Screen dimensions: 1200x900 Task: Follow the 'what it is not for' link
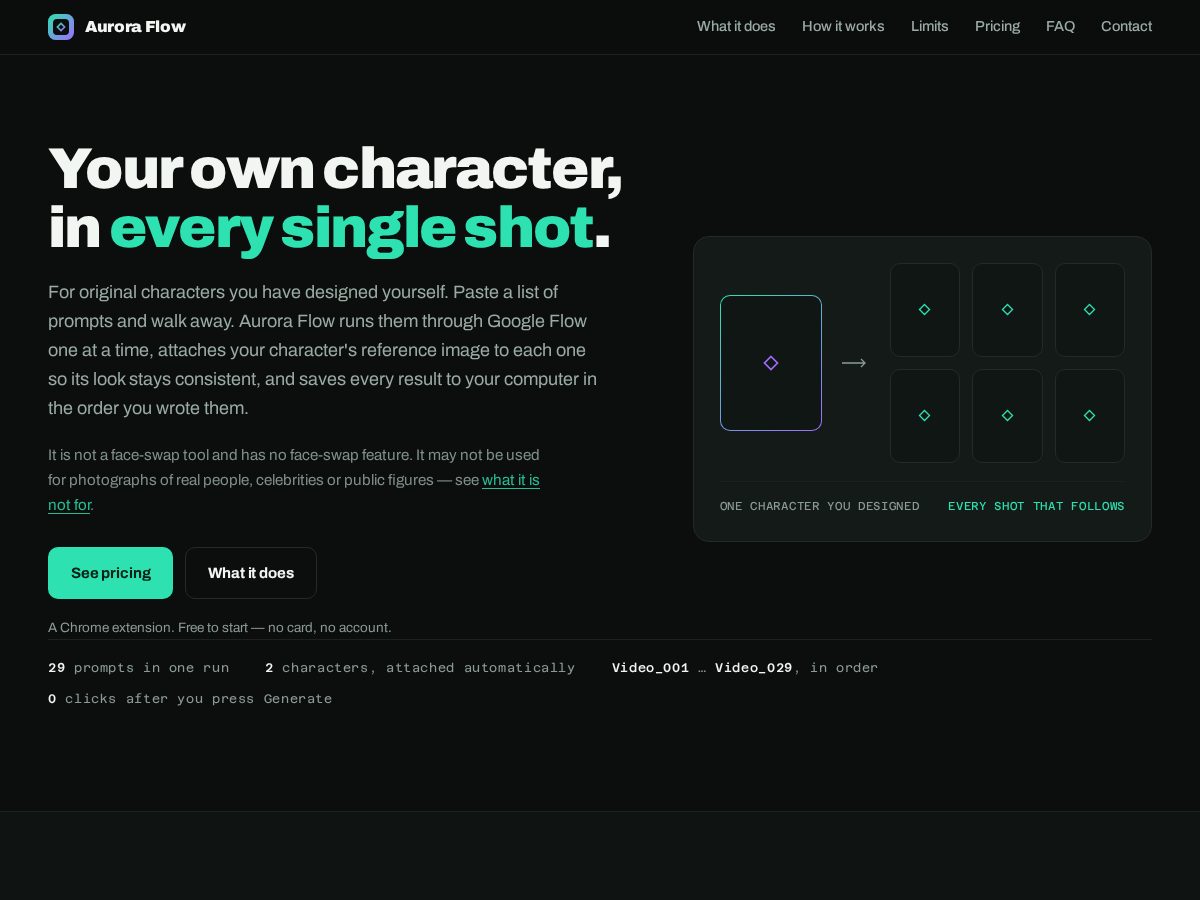pos(511,480)
